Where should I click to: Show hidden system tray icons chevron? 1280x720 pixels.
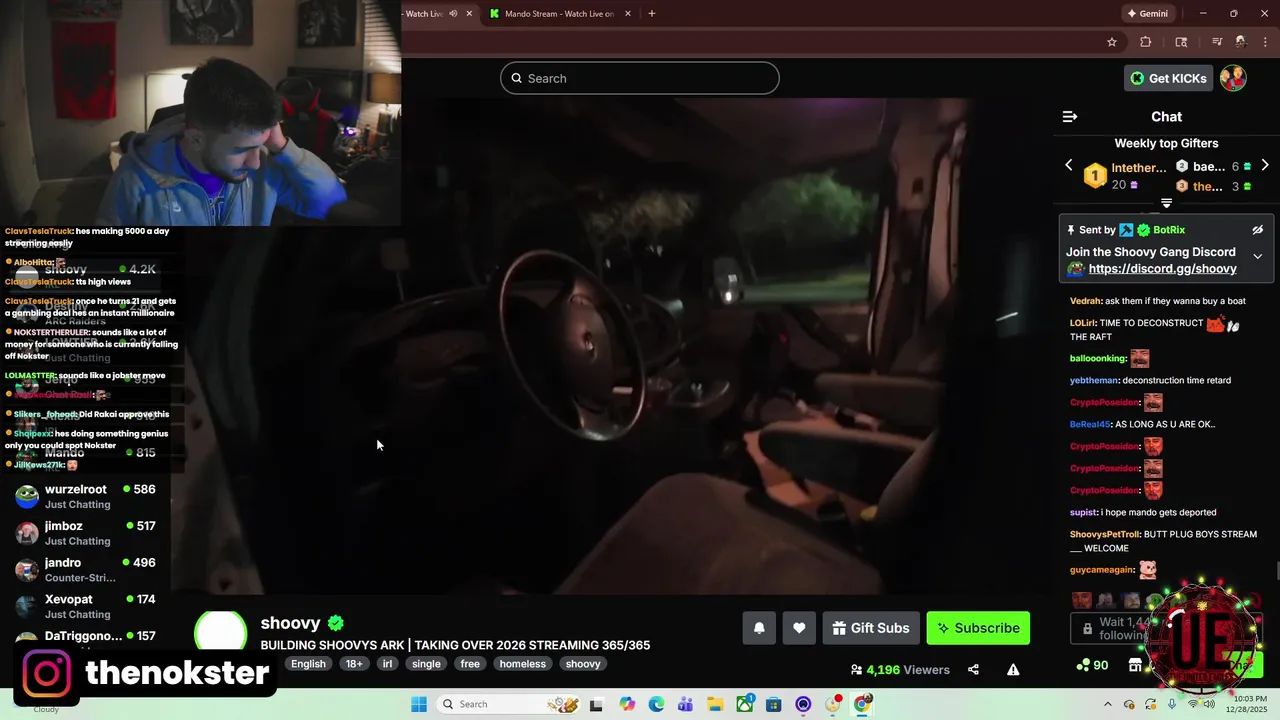pyautogui.click(x=1109, y=704)
